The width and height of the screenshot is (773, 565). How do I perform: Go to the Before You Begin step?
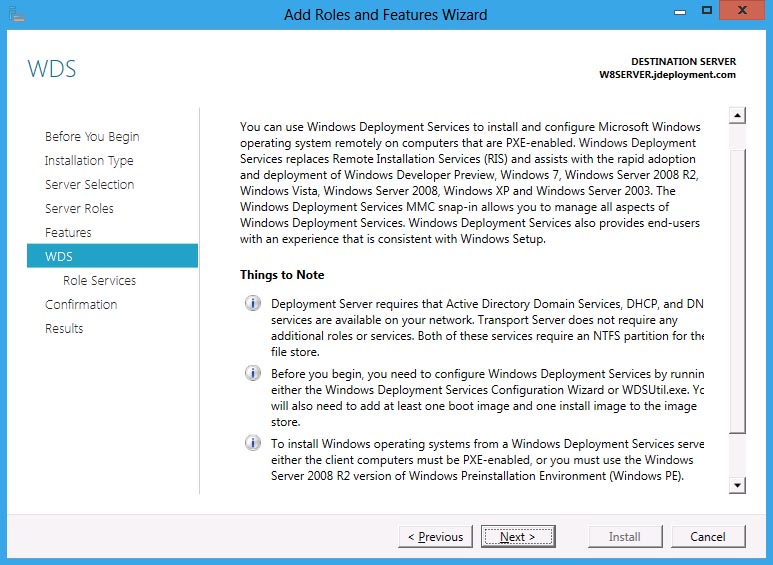(x=92, y=137)
